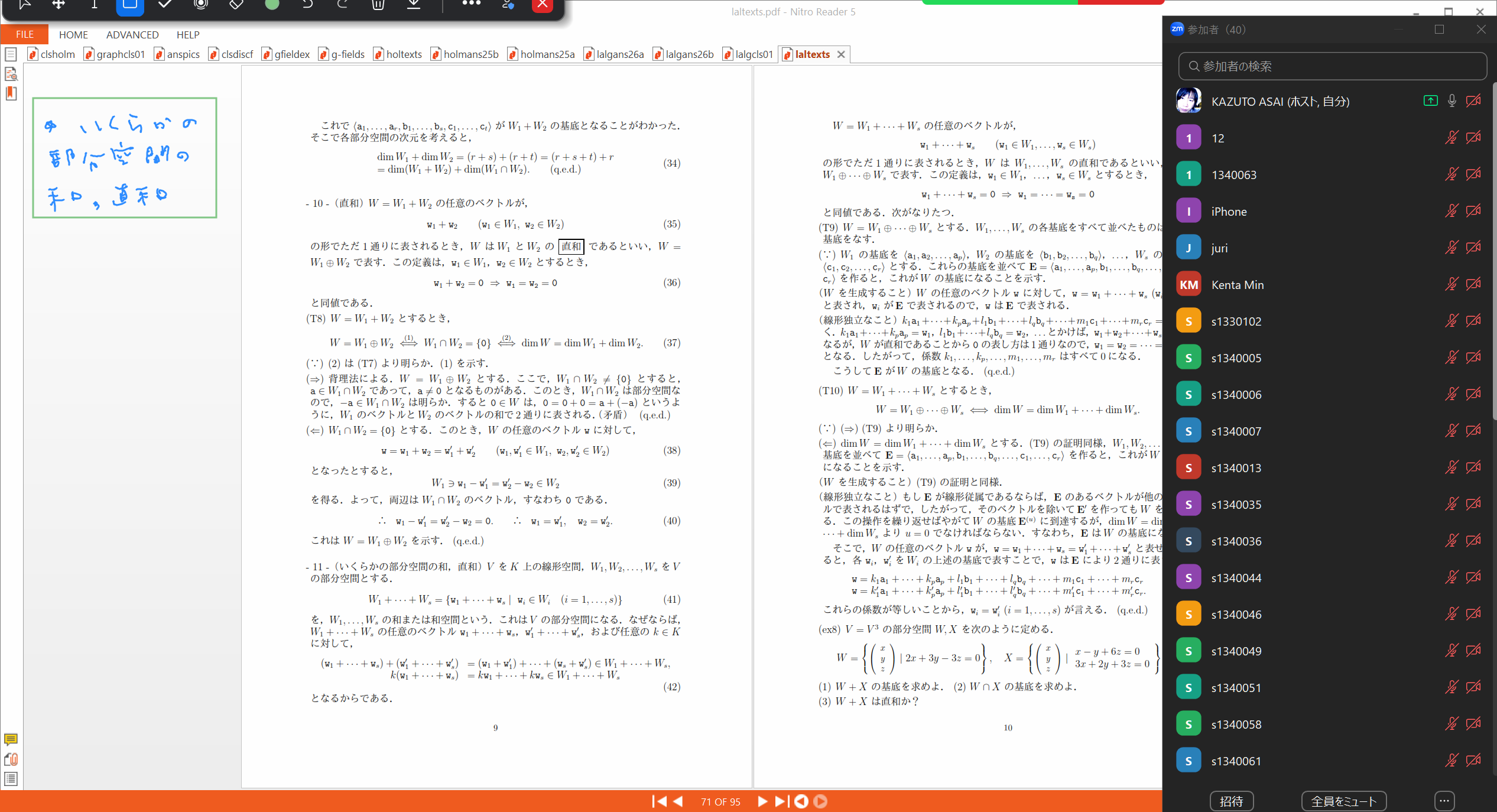Image resolution: width=1497 pixels, height=812 pixels.
Task: Close the laltexts document tab
Action: pyautogui.click(x=841, y=54)
